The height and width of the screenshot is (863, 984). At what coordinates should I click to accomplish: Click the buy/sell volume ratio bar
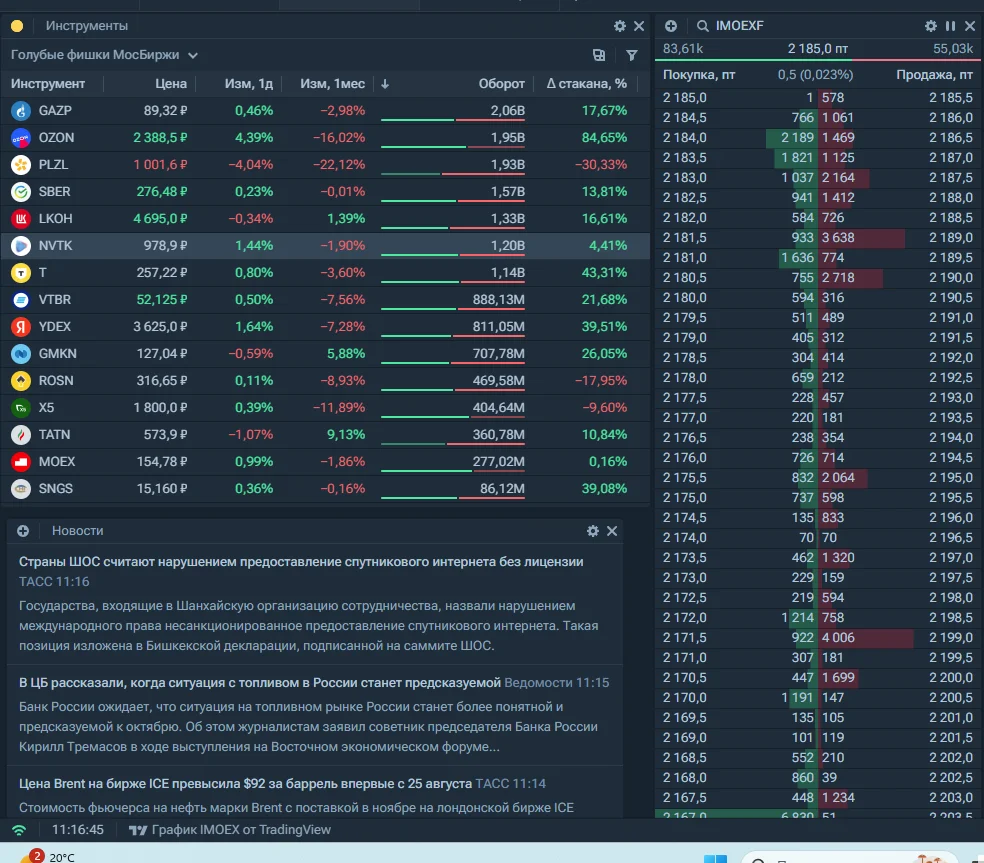pos(818,60)
